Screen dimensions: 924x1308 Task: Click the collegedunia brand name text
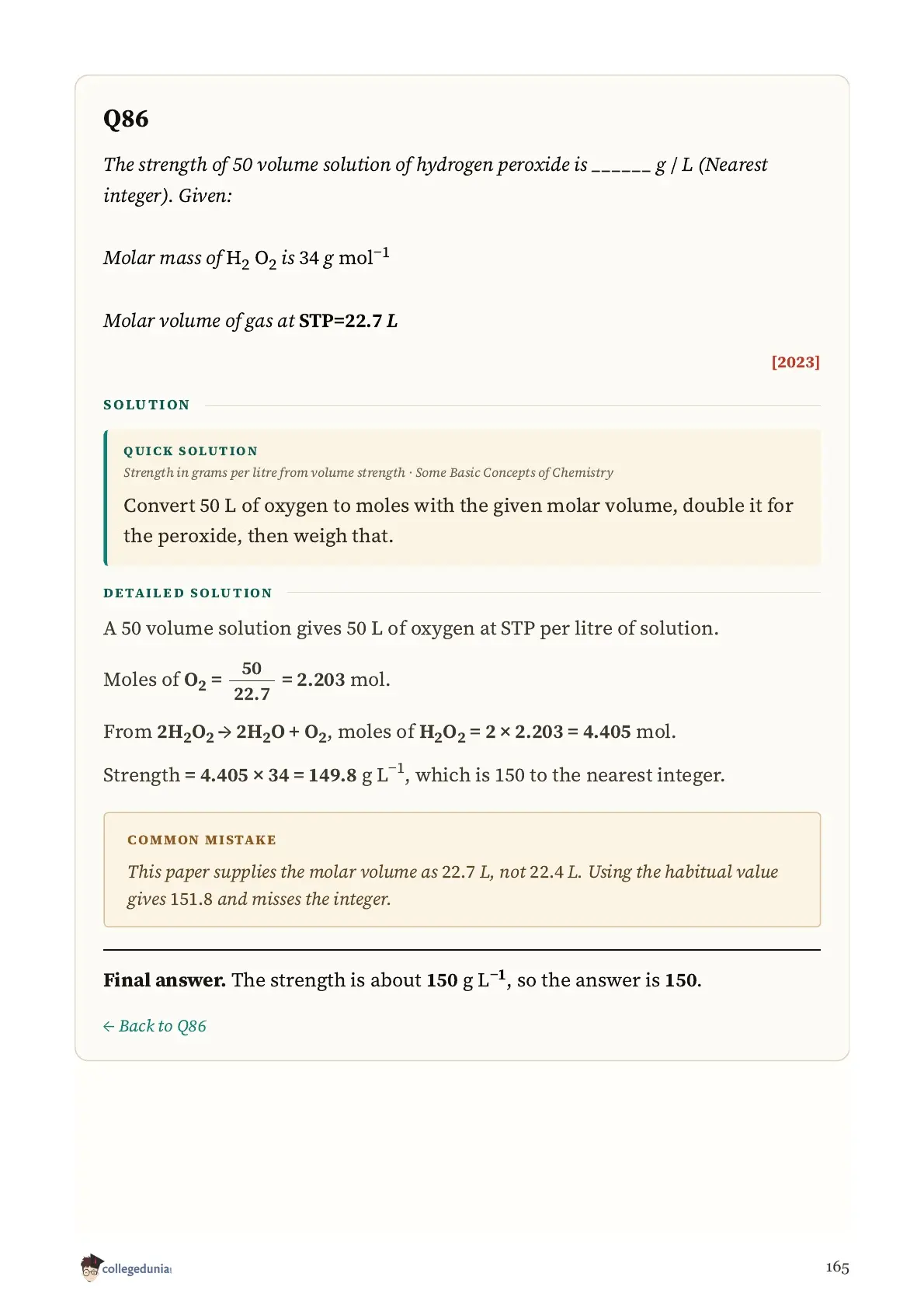point(136,1269)
